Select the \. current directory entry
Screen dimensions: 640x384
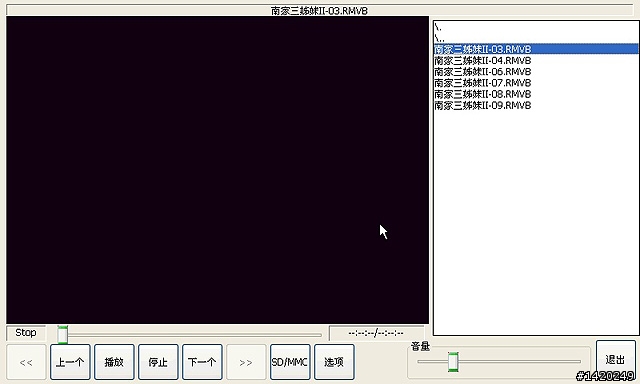pyautogui.click(x=536, y=27)
